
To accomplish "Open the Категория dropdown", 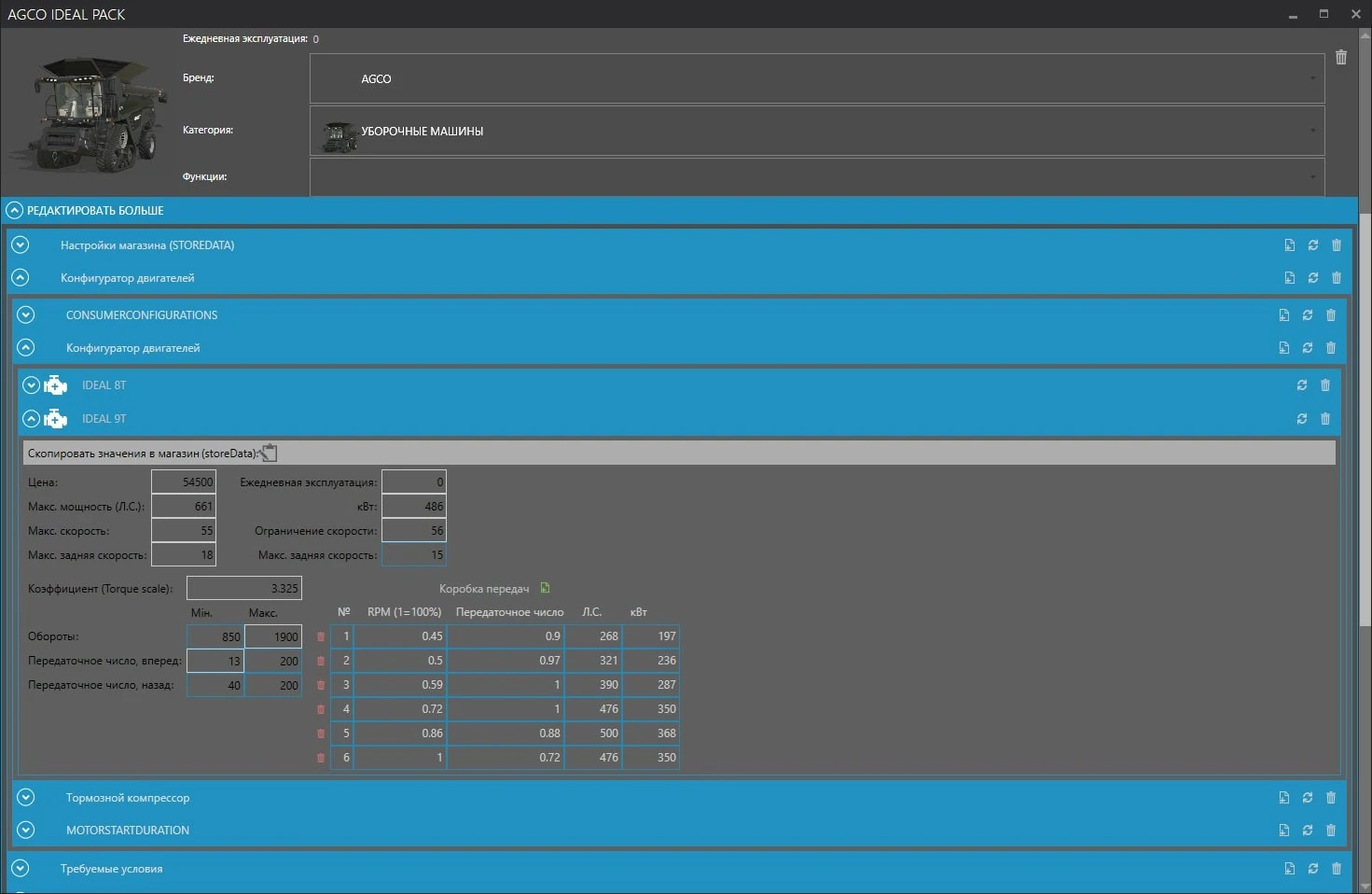I will (1312, 131).
